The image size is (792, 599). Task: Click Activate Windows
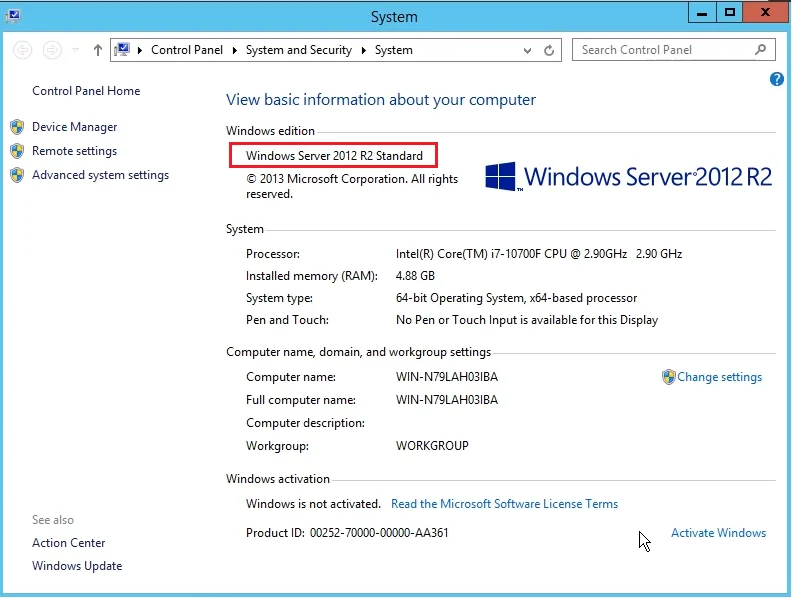(x=718, y=533)
